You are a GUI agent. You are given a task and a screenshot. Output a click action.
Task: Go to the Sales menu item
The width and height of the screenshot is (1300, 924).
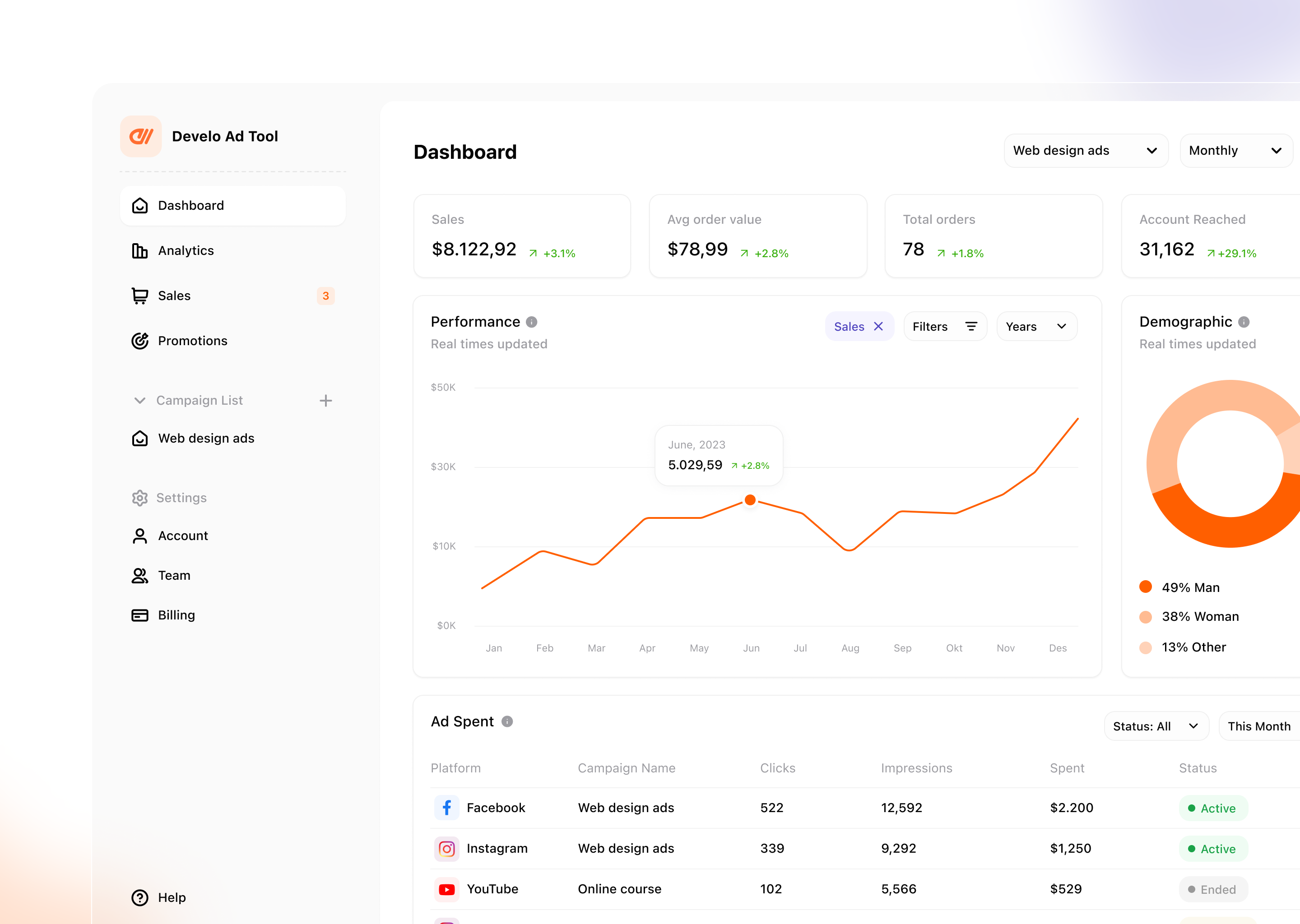click(x=233, y=296)
